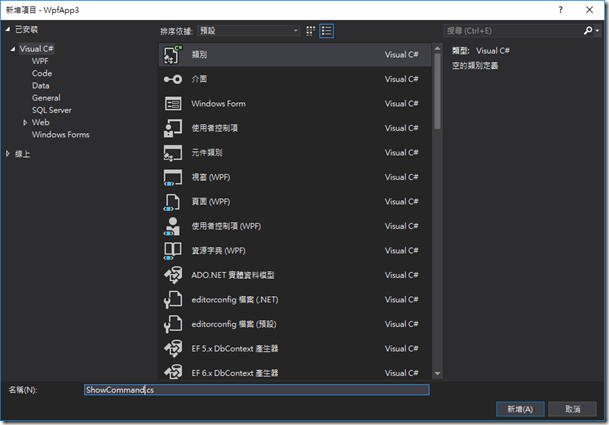Select the General category
The height and width of the screenshot is (425, 609).
pyautogui.click(x=46, y=98)
